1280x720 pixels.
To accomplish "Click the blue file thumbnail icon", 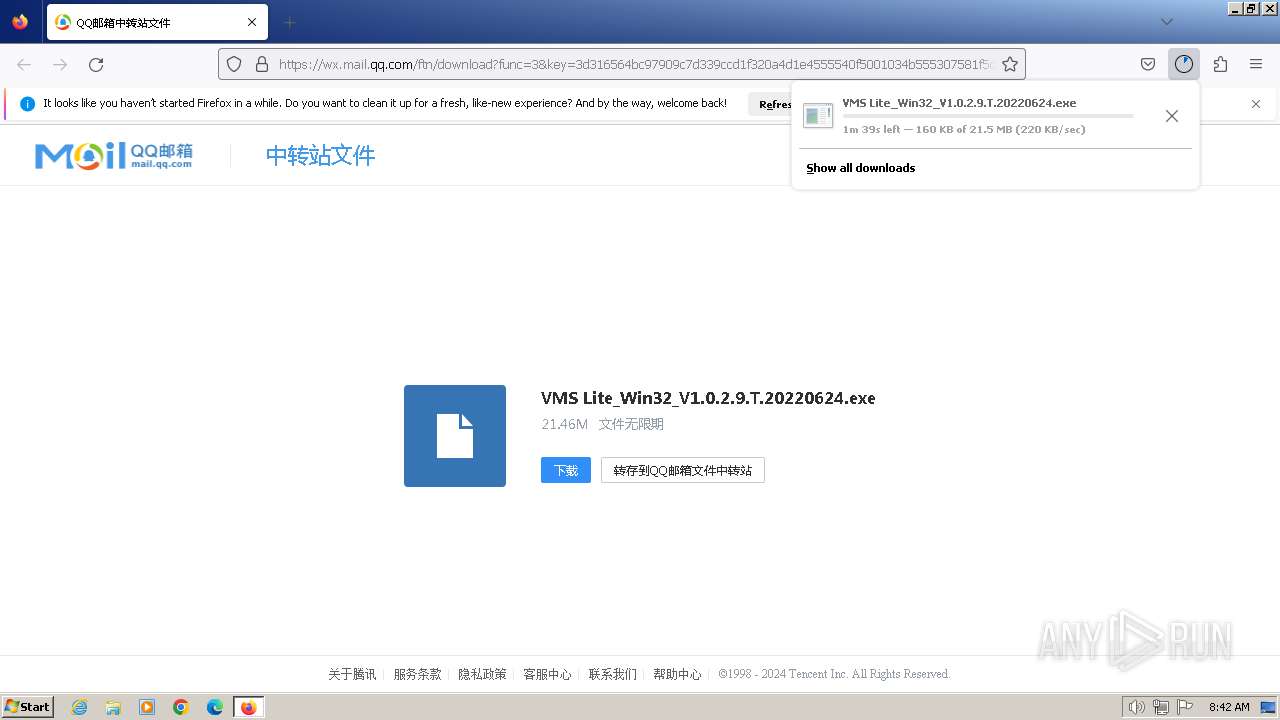I will pos(455,436).
